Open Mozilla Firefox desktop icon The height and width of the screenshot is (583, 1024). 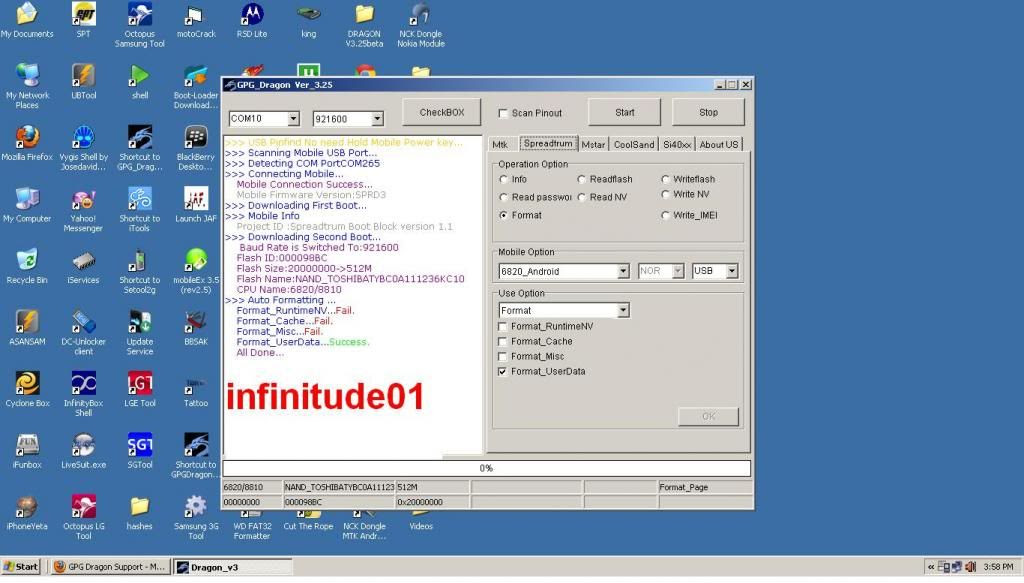(x=27, y=144)
